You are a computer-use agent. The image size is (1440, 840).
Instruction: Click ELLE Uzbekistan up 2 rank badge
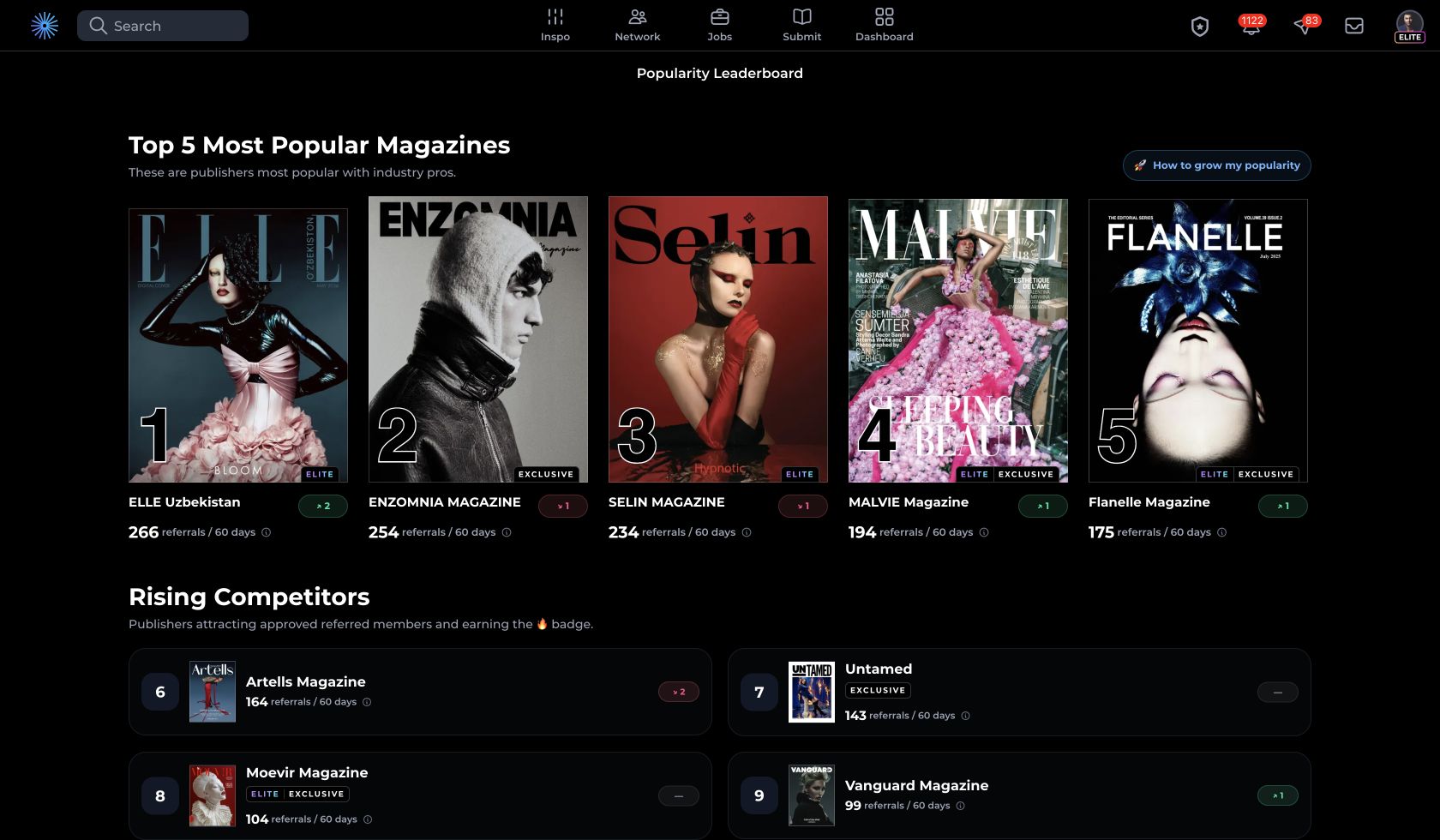323,507
